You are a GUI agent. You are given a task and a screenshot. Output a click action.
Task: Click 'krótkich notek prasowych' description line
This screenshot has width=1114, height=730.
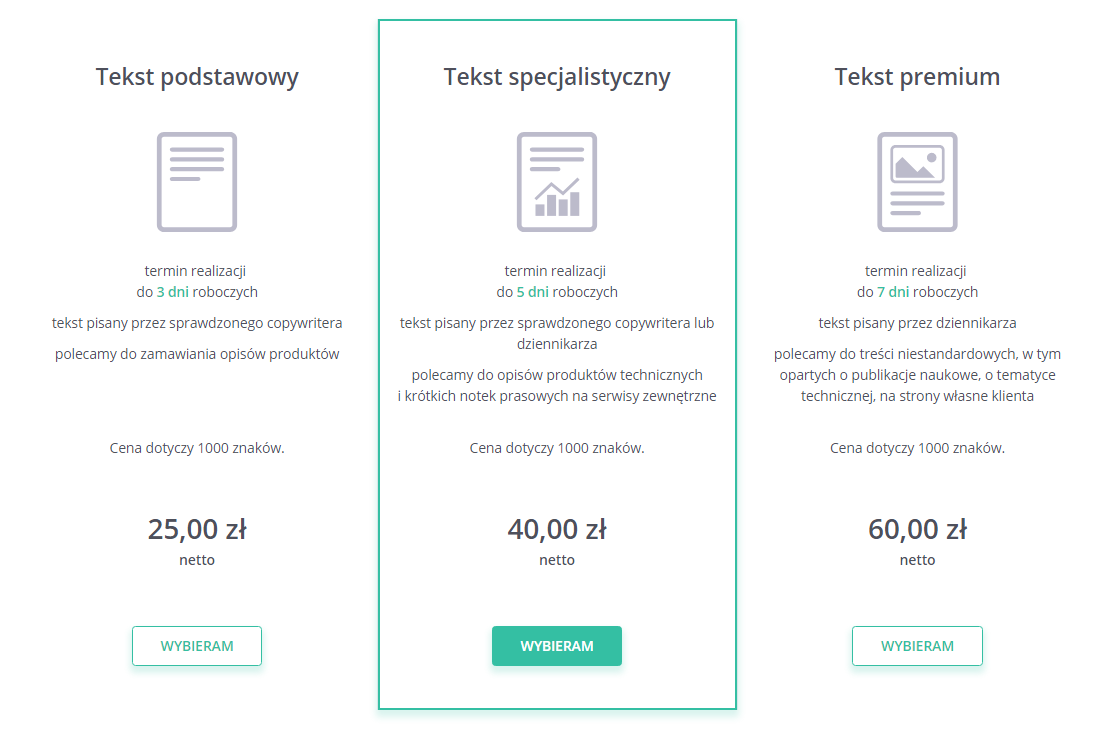pyautogui.click(x=557, y=396)
